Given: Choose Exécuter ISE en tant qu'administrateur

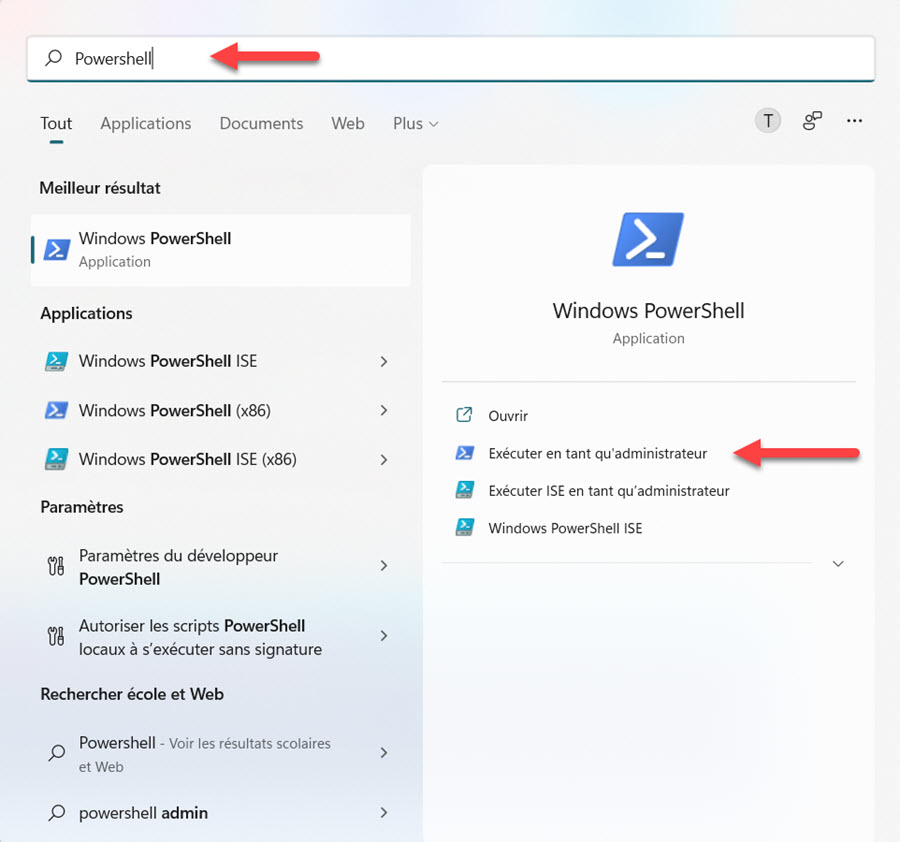Looking at the screenshot, I should click(609, 491).
